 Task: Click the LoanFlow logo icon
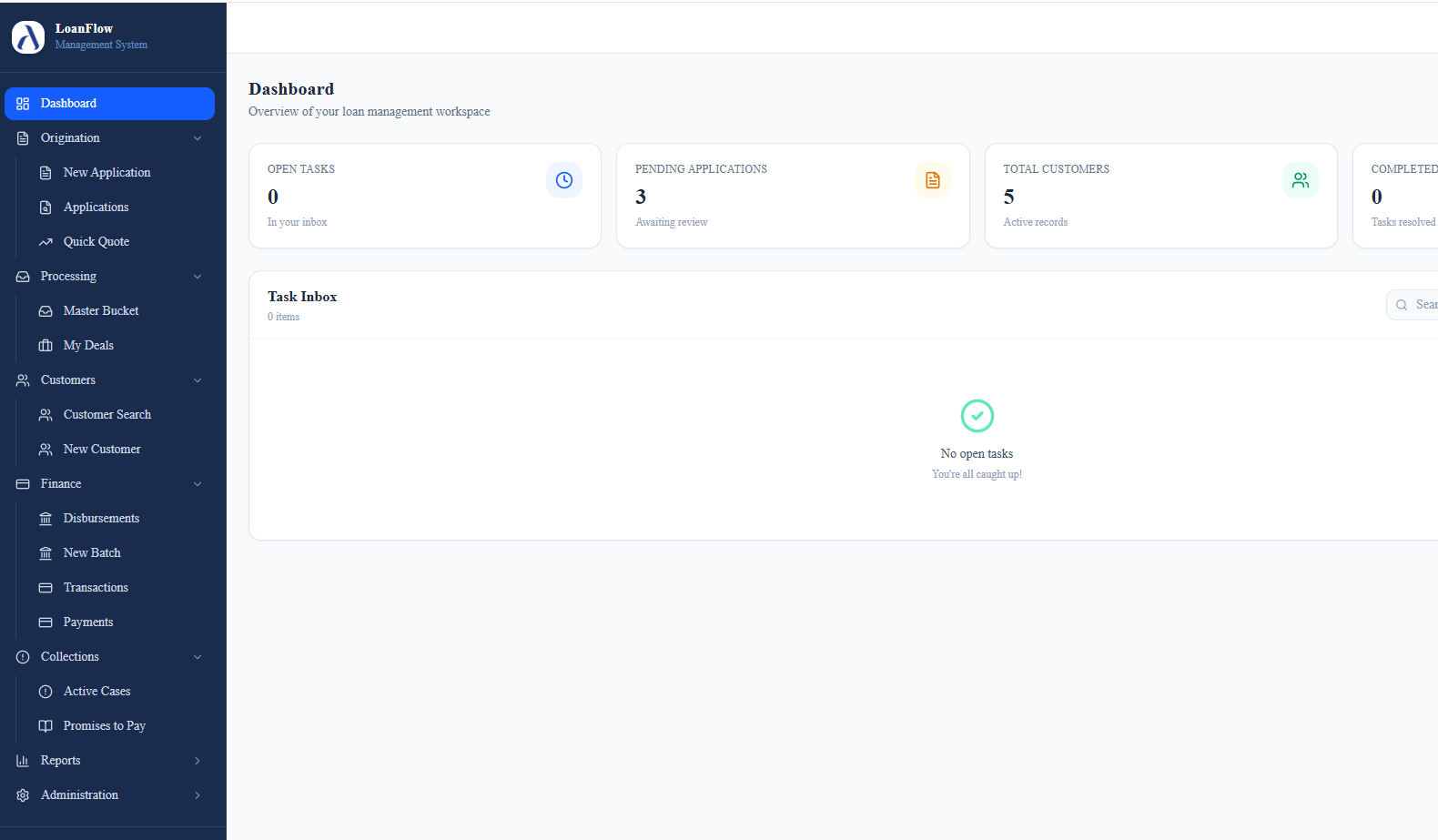(x=28, y=37)
